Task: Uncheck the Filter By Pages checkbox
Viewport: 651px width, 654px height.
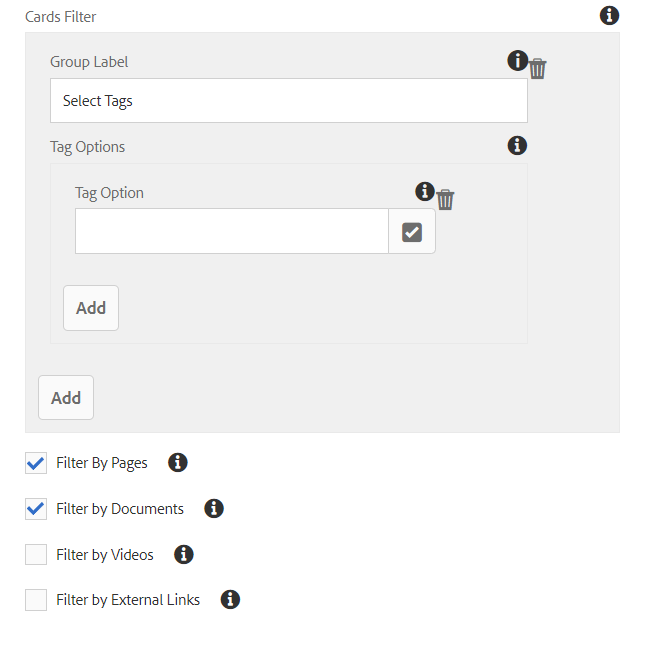Action: [36, 463]
